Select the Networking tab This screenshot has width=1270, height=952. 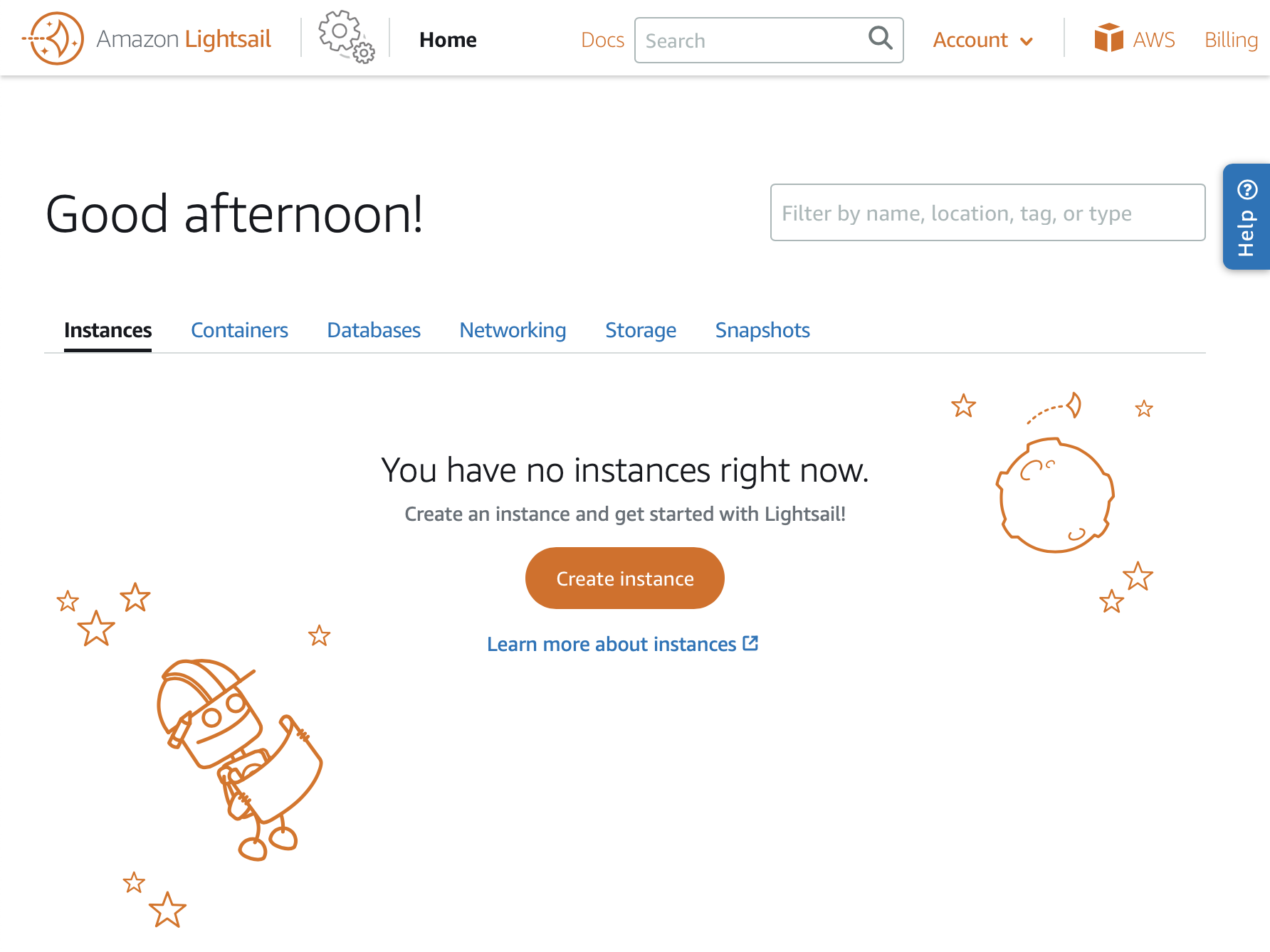tap(513, 330)
